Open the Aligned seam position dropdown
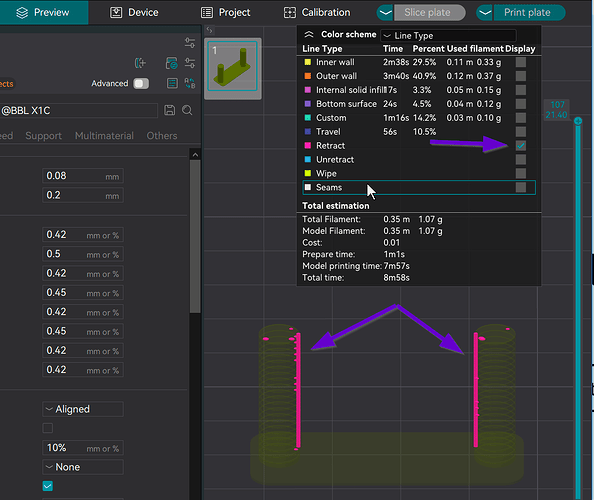 pos(83,409)
